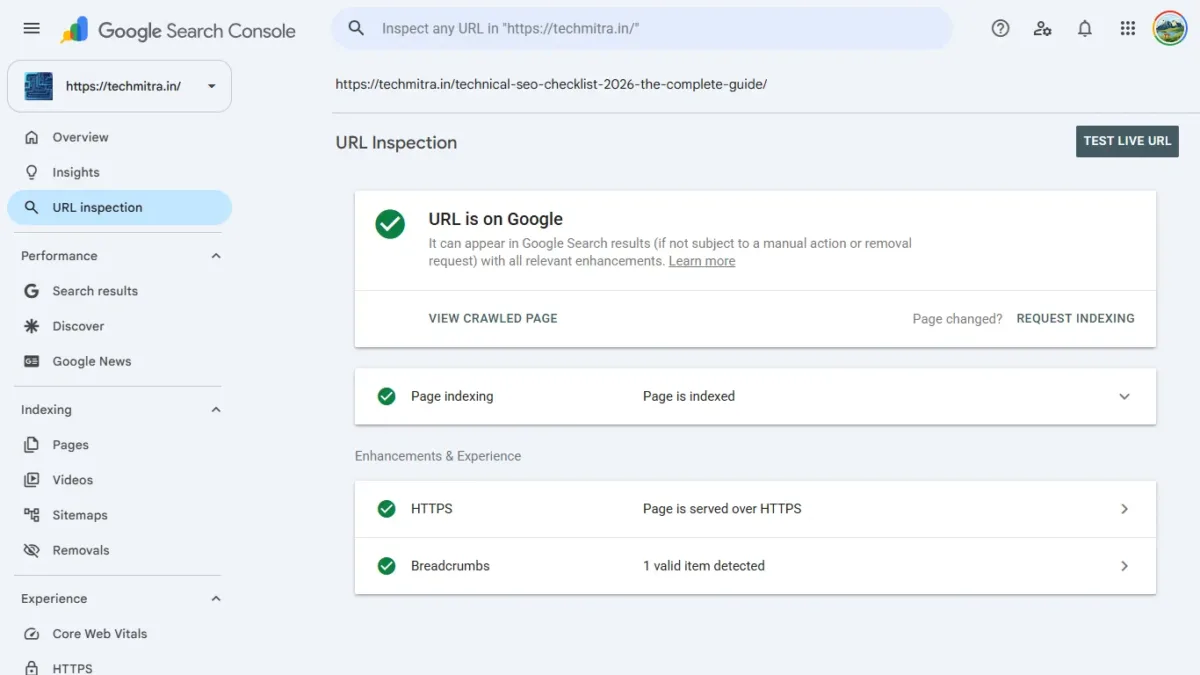Click the 'Enhancements & Experience' heading
The image size is (1200, 675).
point(438,456)
